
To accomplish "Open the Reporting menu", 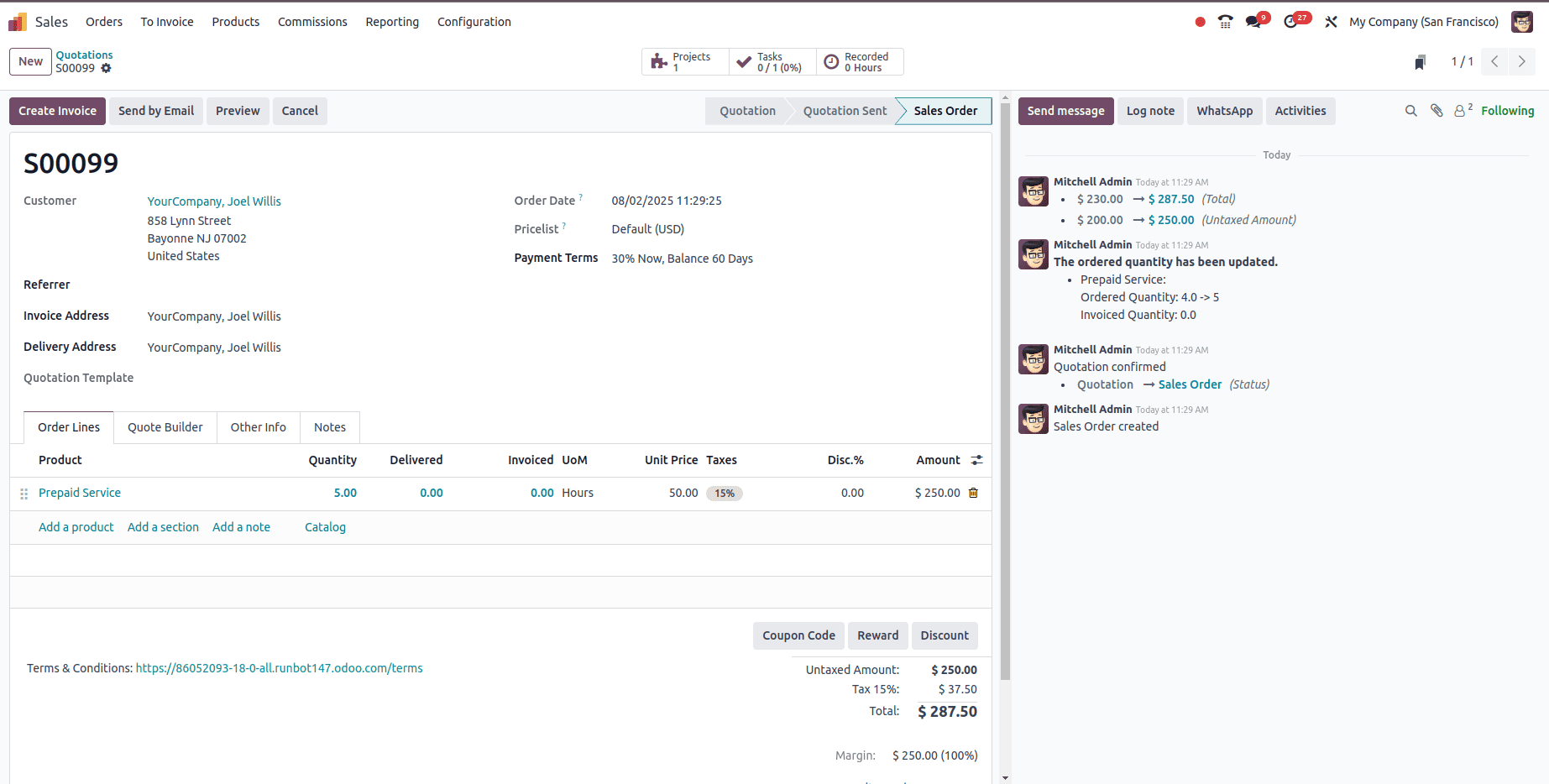I will (x=392, y=21).
